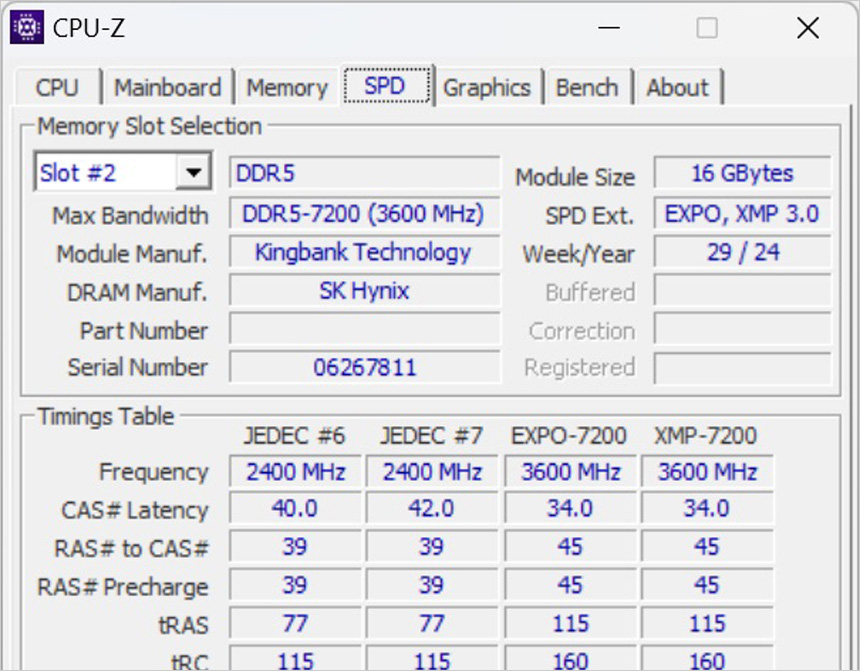
Task: Select the EXPO-7200 frequency 3600 MHz
Action: (570, 471)
